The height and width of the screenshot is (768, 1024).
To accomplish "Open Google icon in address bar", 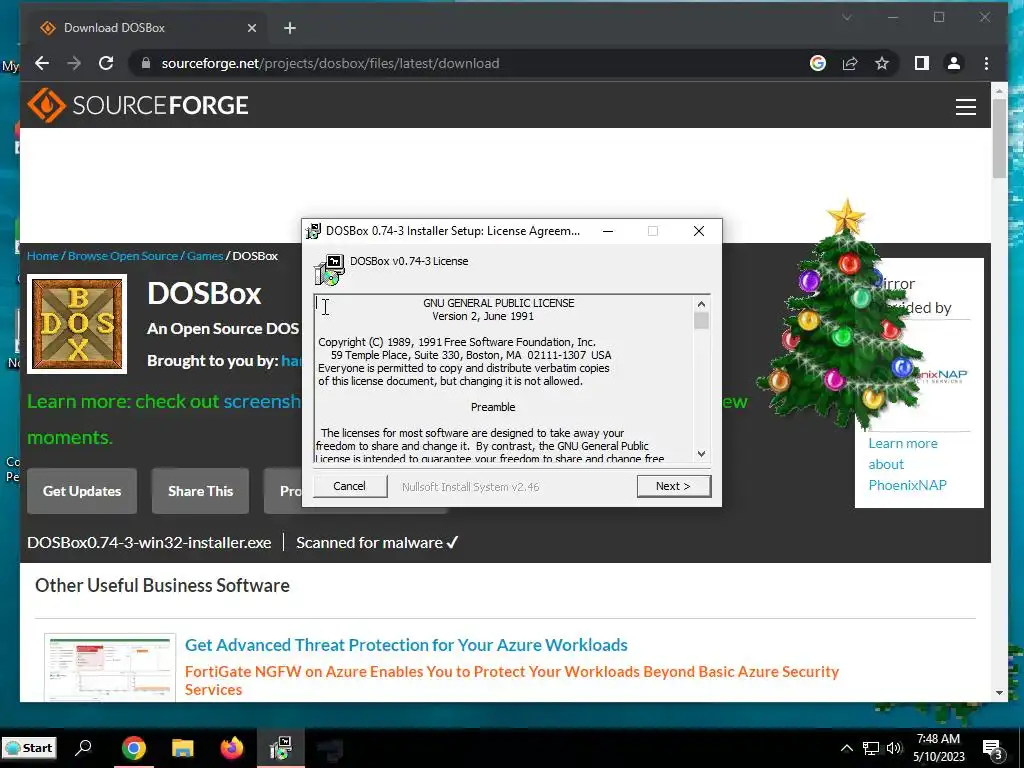I will (x=818, y=63).
